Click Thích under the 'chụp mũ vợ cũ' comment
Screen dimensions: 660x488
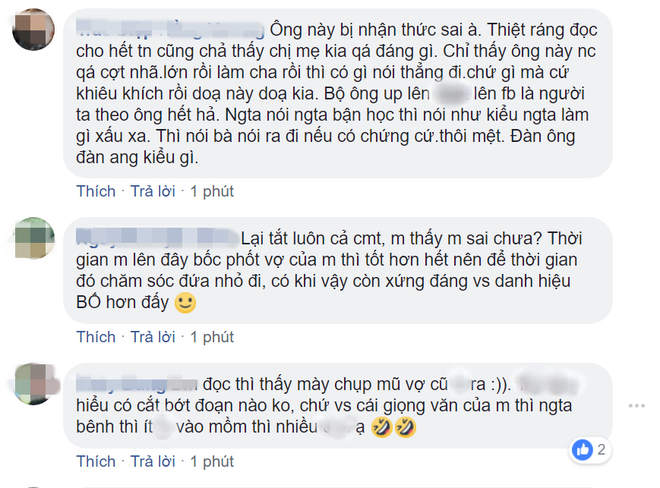pyautogui.click(x=96, y=461)
